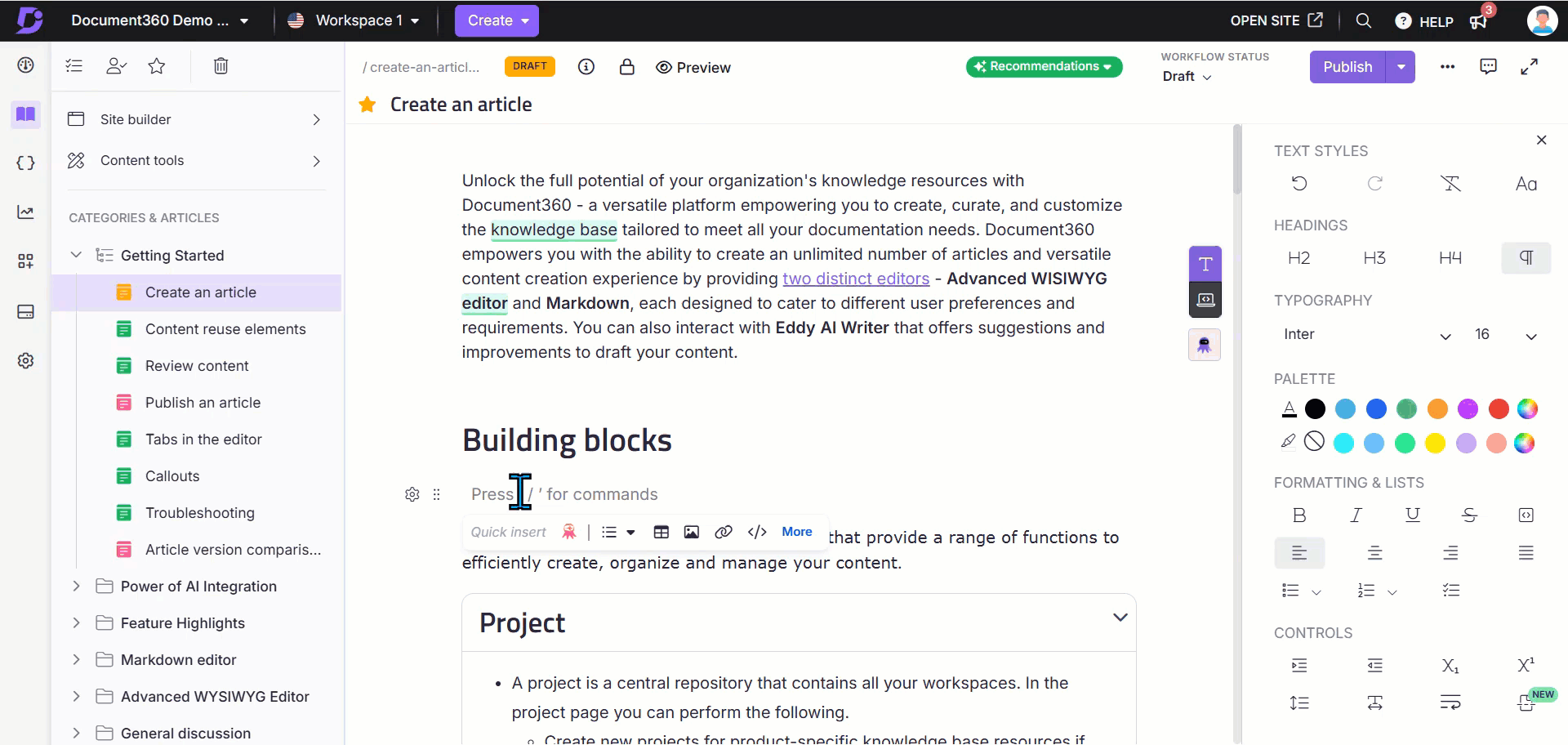Toggle the favorite star beside article title
Image resolution: width=1568 pixels, height=745 pixels.
click(367, 105)
